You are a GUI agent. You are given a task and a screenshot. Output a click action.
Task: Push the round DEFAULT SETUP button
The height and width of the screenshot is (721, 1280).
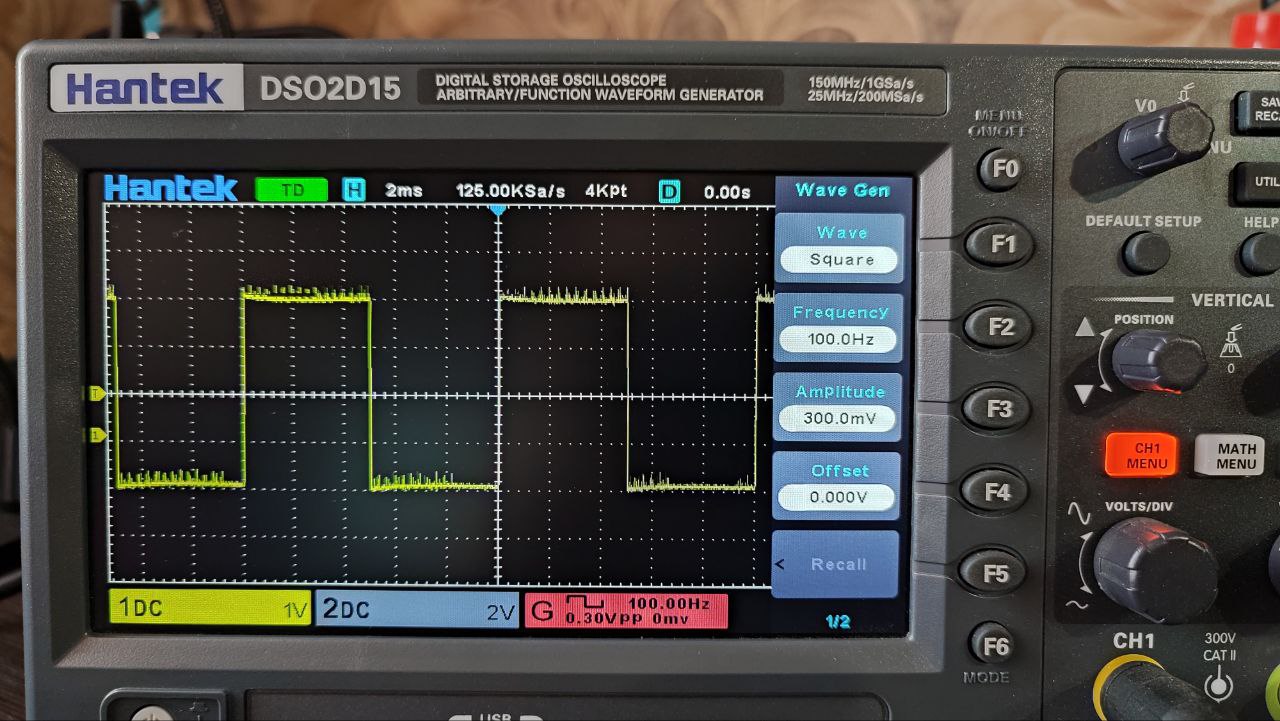pyautogui.click(x=1146, y=253)
